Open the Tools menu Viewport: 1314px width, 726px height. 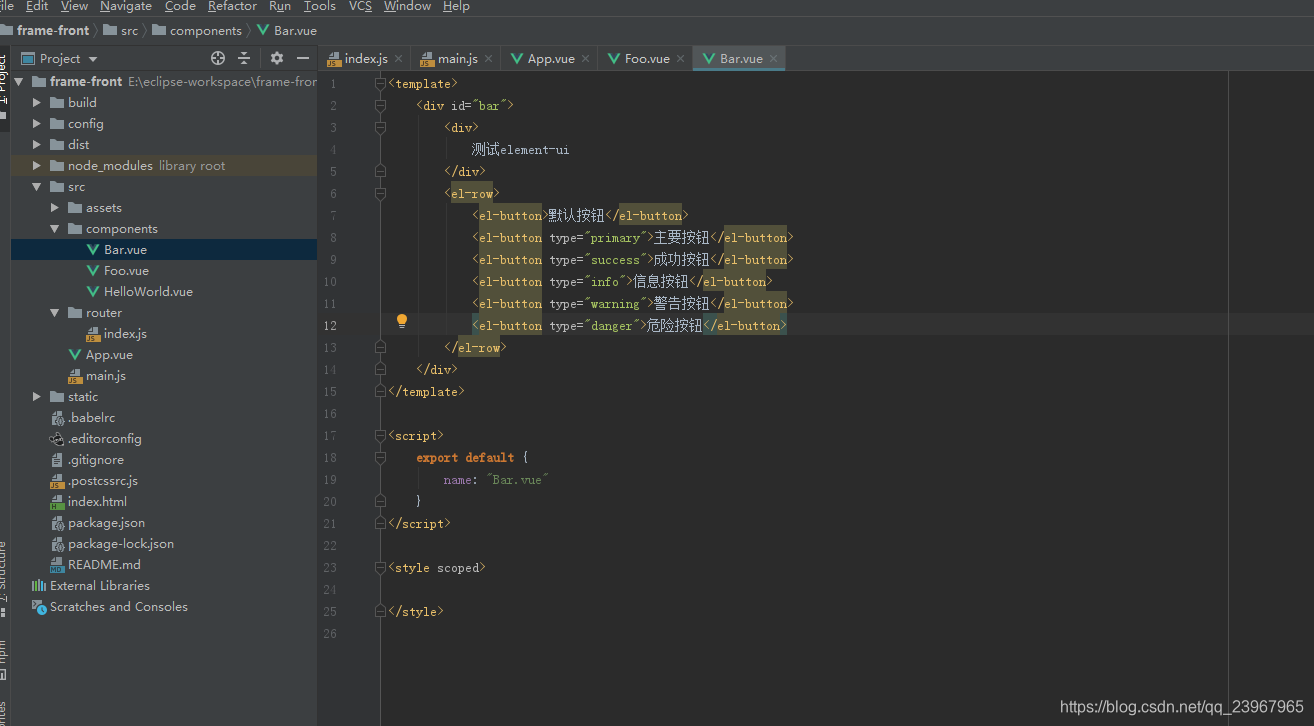pyautogui.click(x=320, y=6)
